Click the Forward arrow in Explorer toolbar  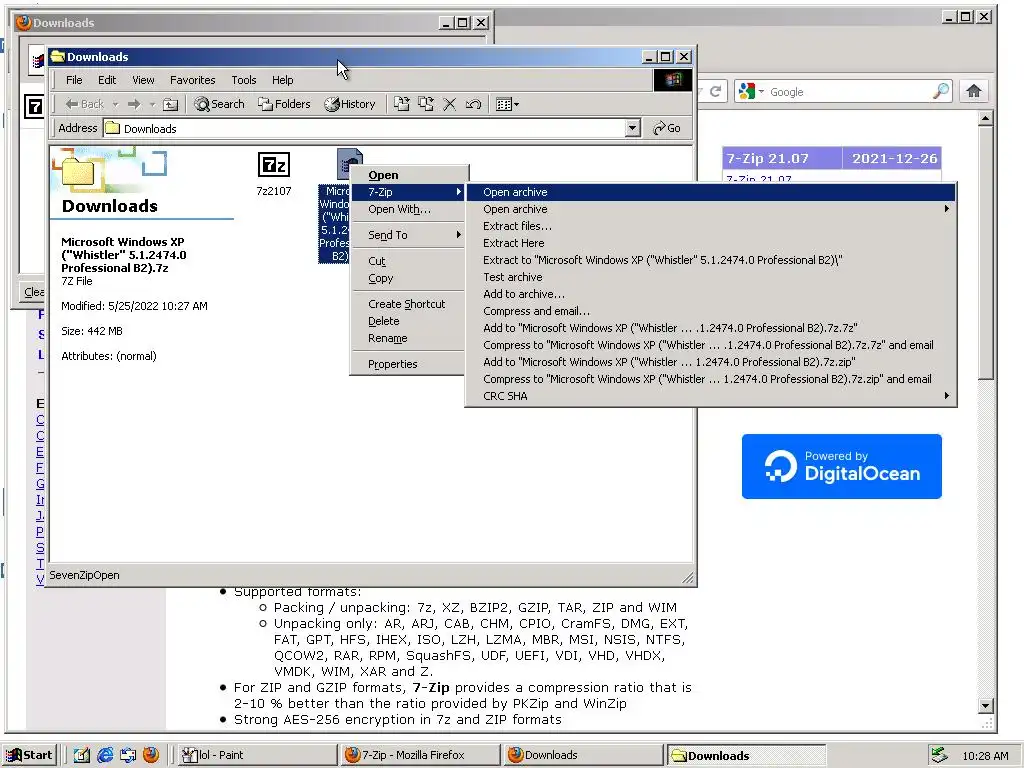coord(134,104)
